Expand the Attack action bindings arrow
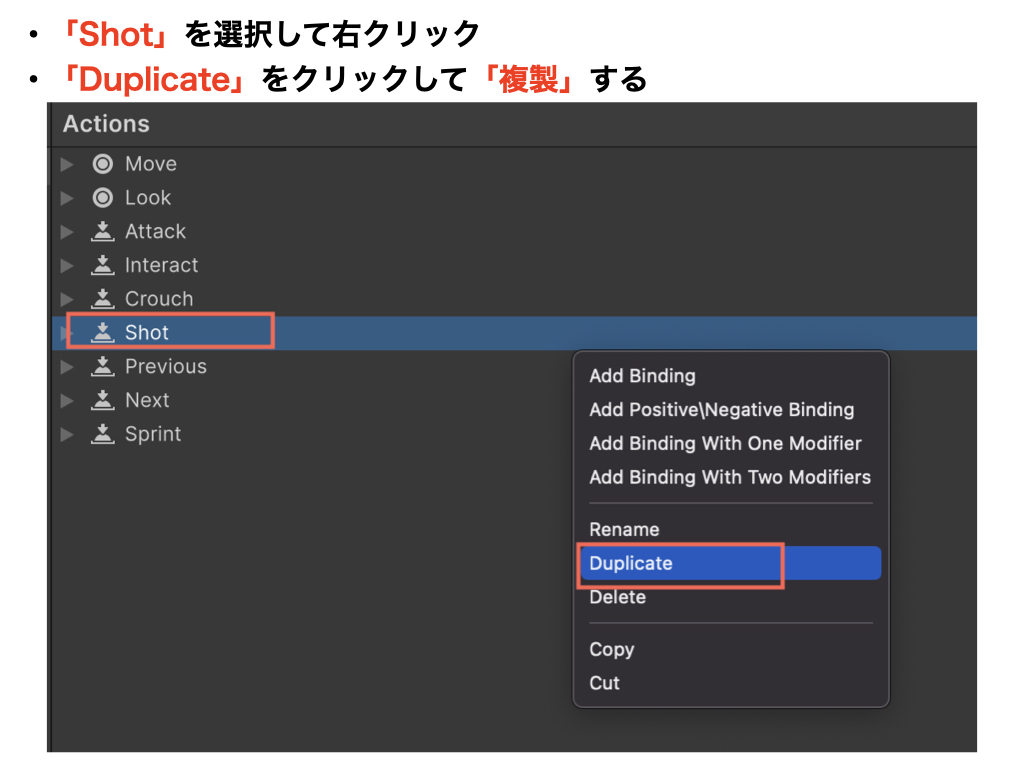 [67, 232]
